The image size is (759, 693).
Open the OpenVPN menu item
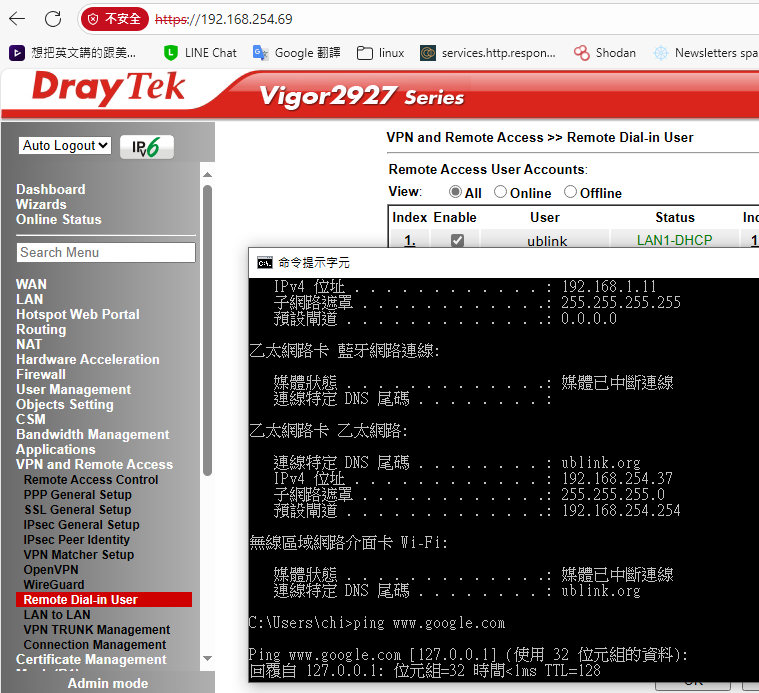(52, 569)
